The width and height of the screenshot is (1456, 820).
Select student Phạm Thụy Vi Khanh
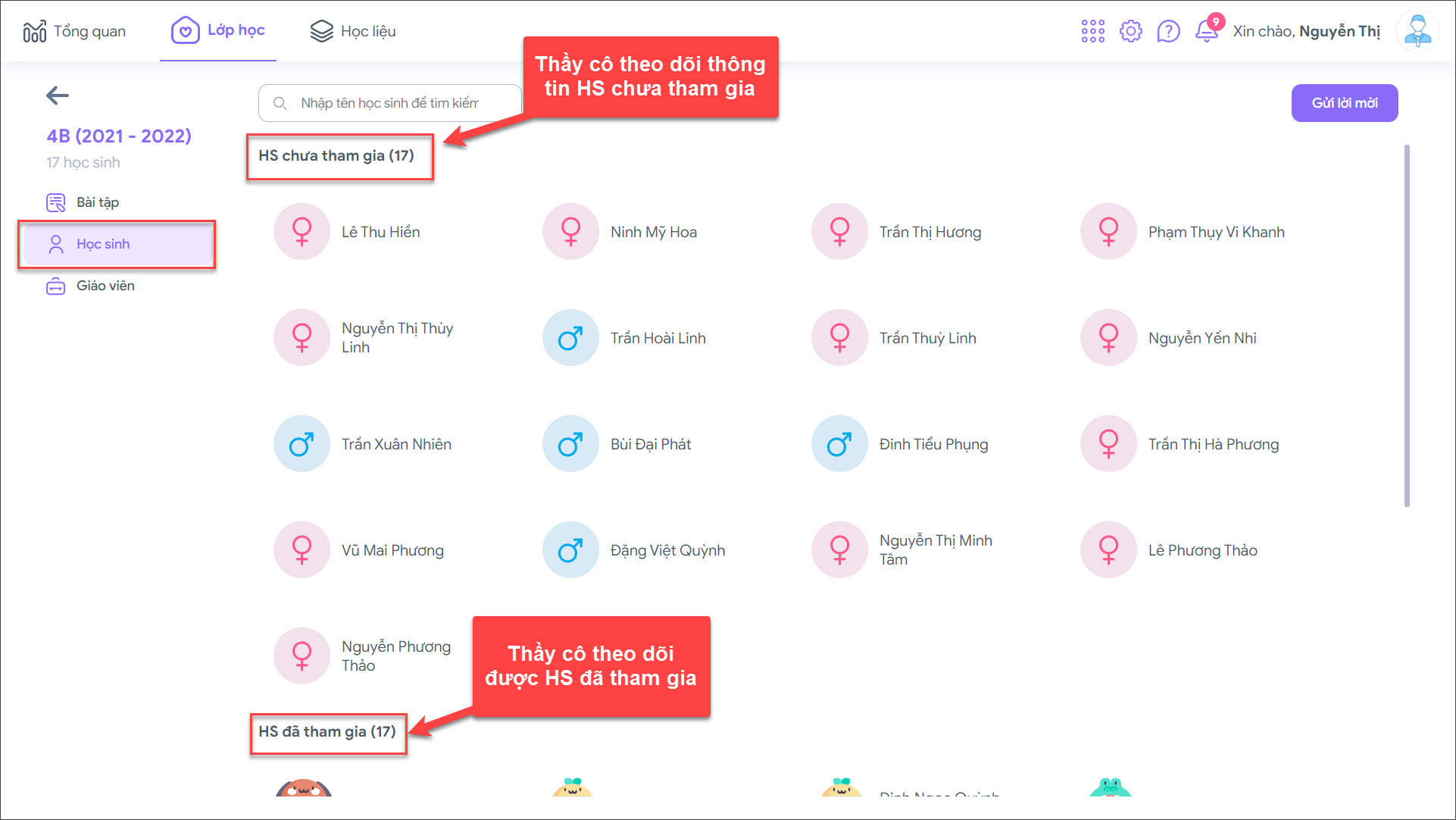[x=1215, y=232]
